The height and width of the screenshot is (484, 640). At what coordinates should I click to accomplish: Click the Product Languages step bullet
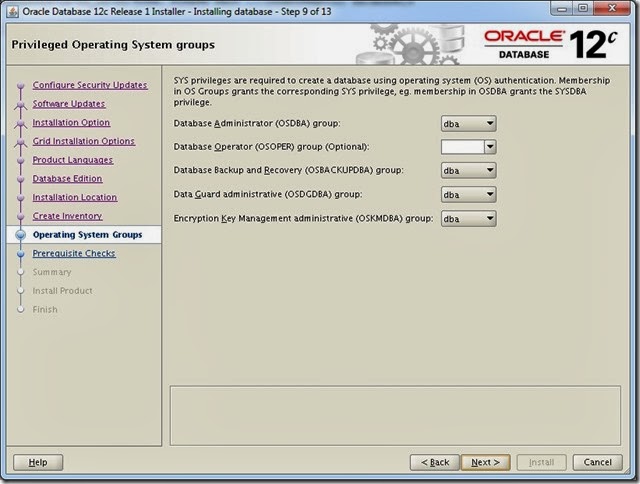pos(21,160)
